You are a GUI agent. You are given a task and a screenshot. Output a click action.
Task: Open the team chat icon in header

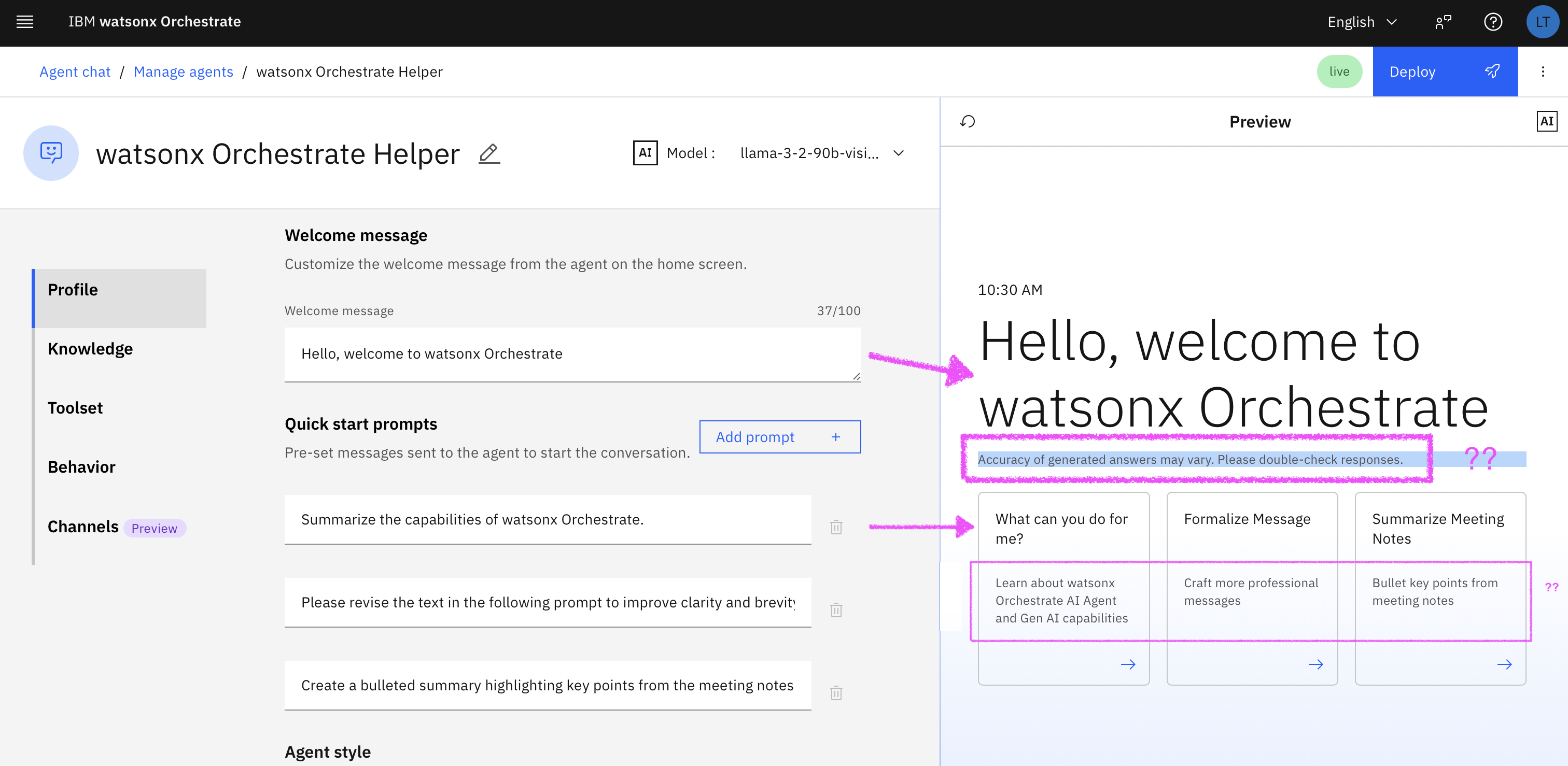[x=1443, y=22]
